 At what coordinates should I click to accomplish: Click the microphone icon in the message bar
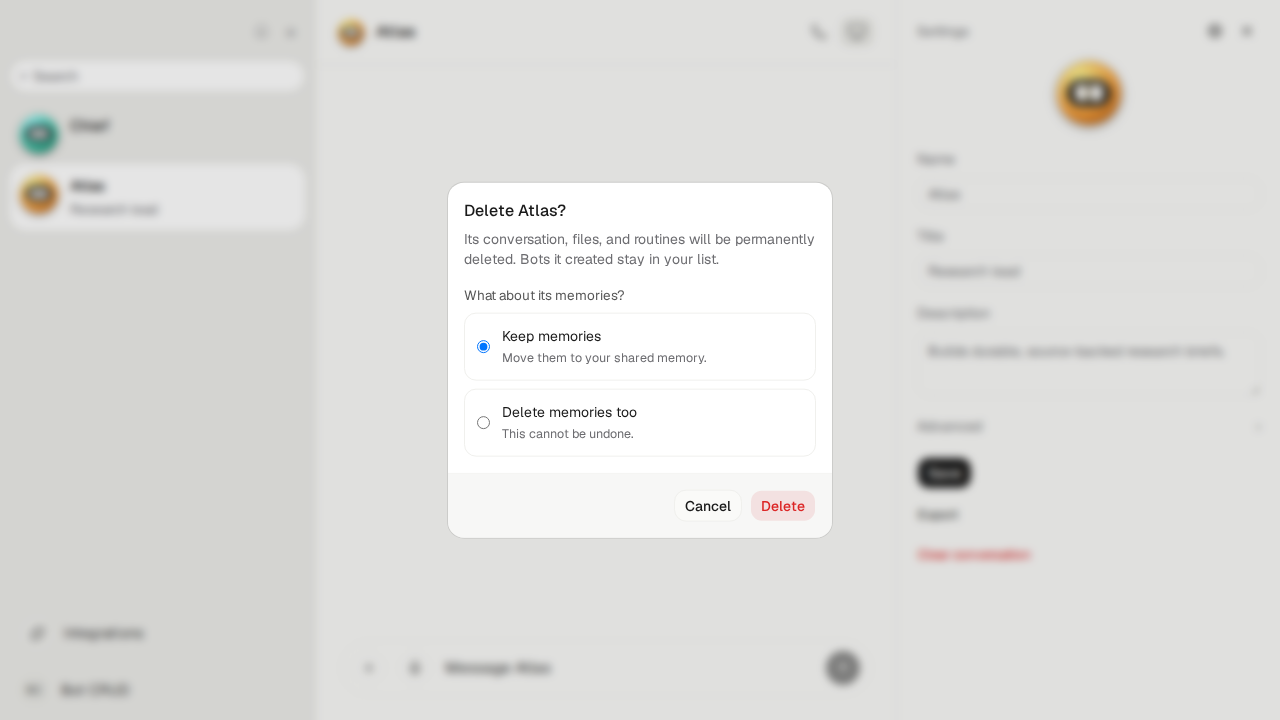(x=415, y=668)
